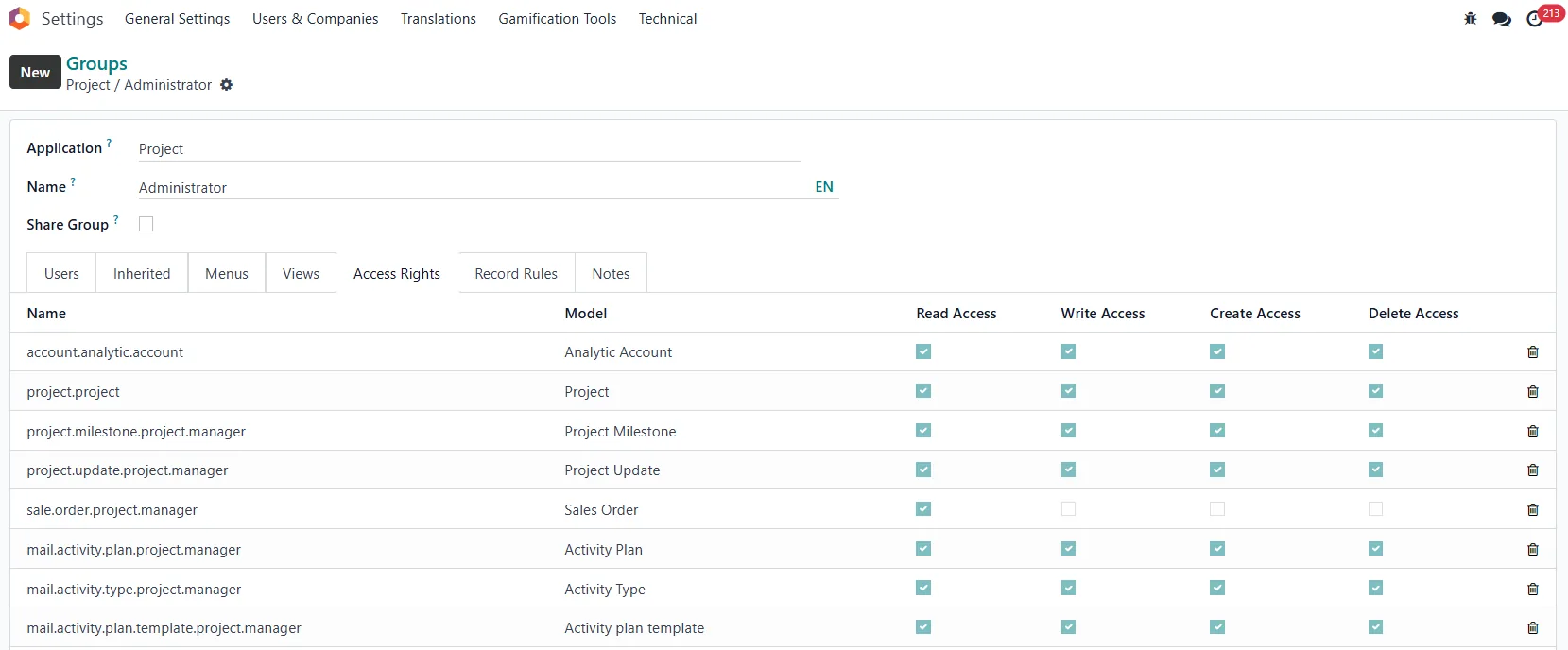The width and height of the screenshot is (1568, 650).
Task: Open the debug bug icon menu
Action: pos(1470,19)
